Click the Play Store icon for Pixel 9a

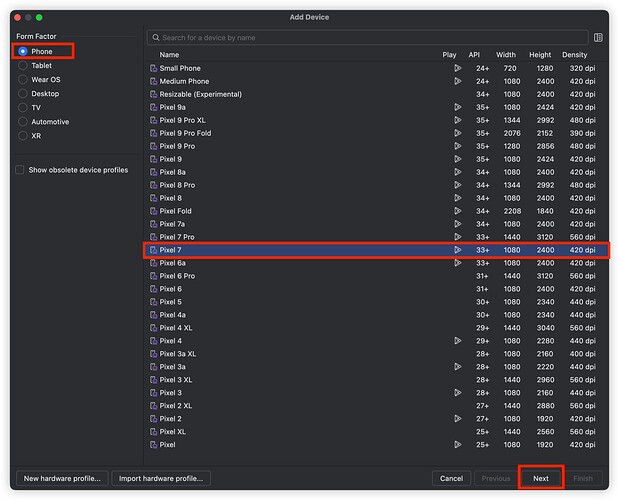point(457,107)
